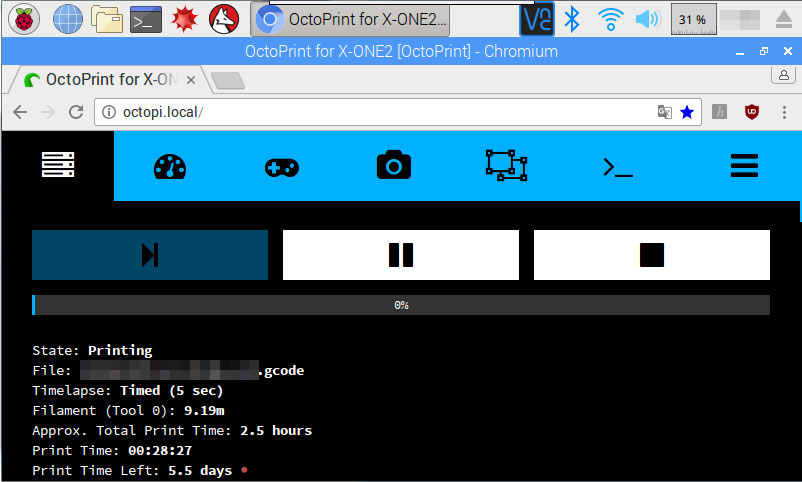Open Mathematica red spiky icon
Screen dimensions: 802x482
click(x=184, y=19)
